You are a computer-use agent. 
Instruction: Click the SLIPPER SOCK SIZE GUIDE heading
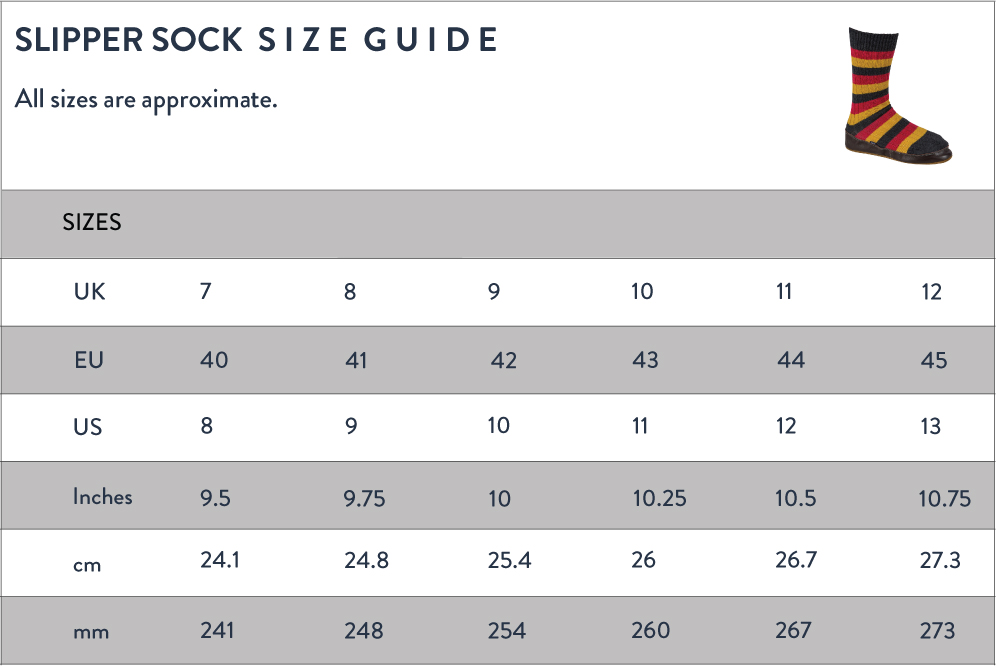[257, 39]
